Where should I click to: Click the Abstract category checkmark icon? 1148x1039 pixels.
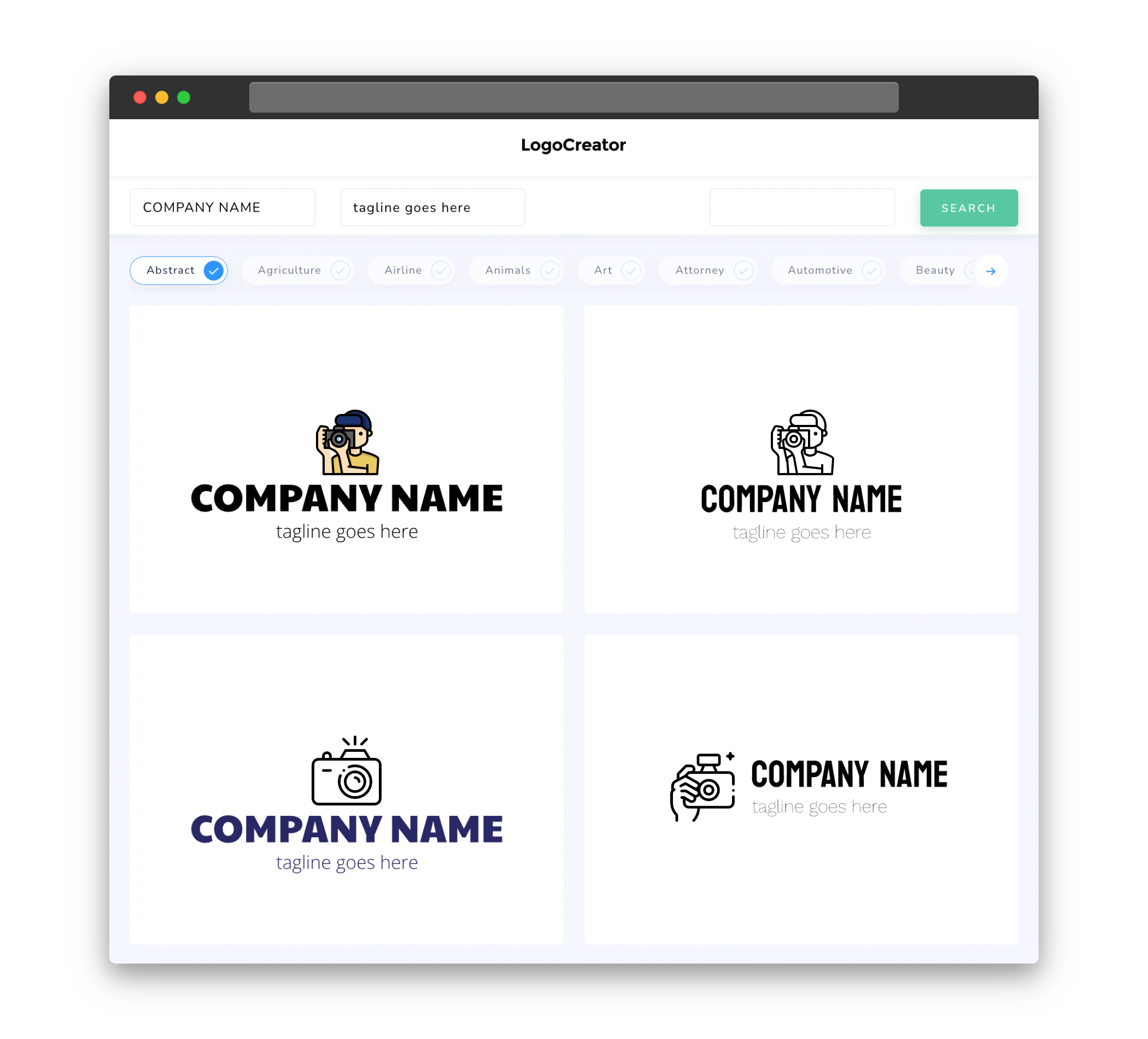(214, 270)
